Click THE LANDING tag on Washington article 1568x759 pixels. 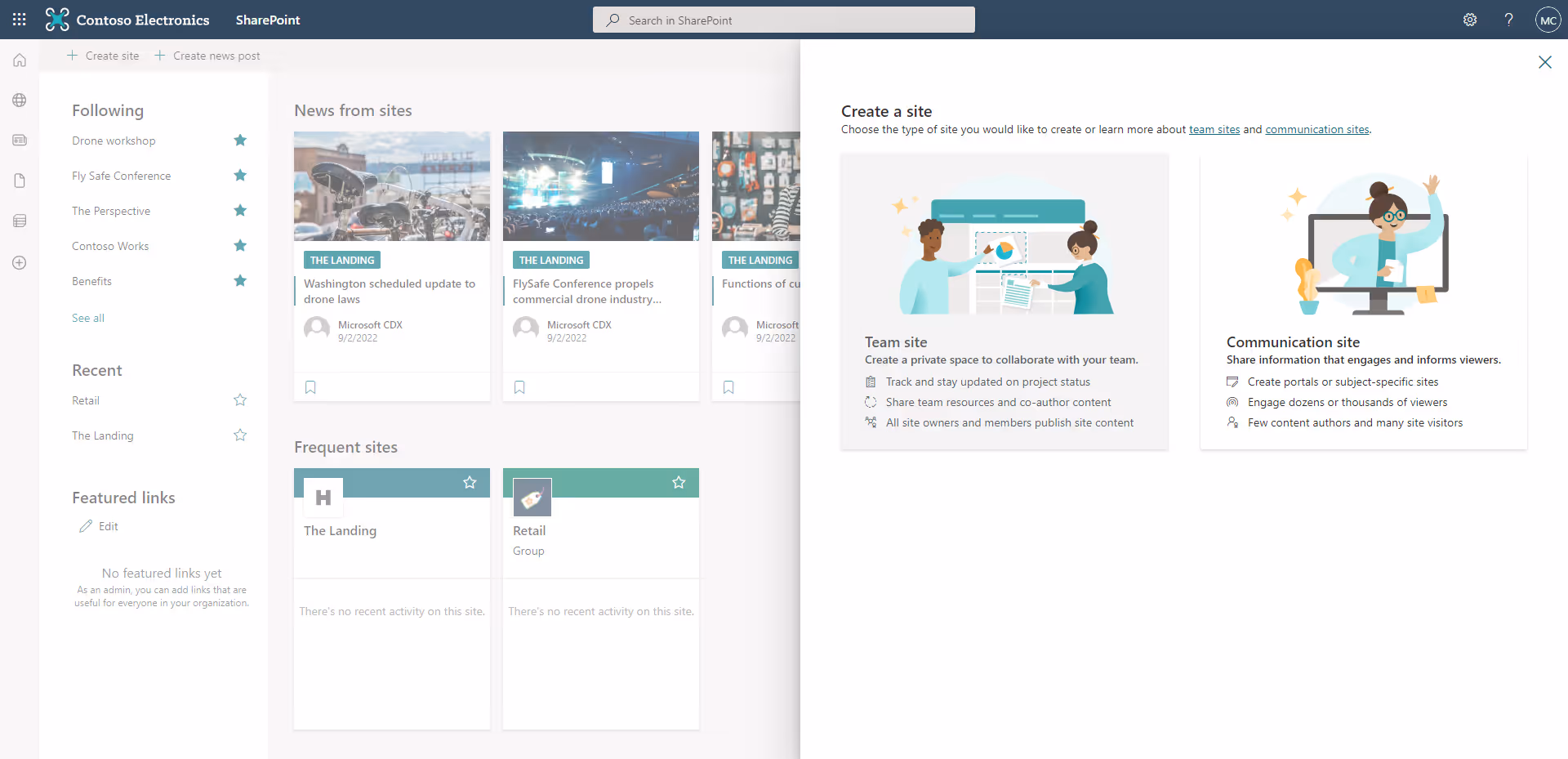pos(342,260)
